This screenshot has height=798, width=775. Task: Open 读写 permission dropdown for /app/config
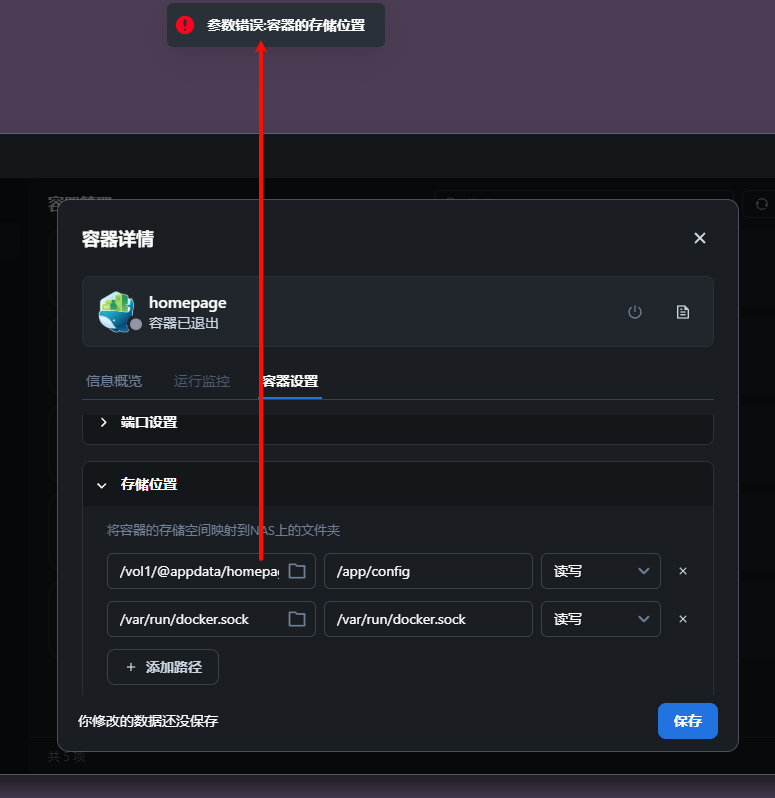600,571
